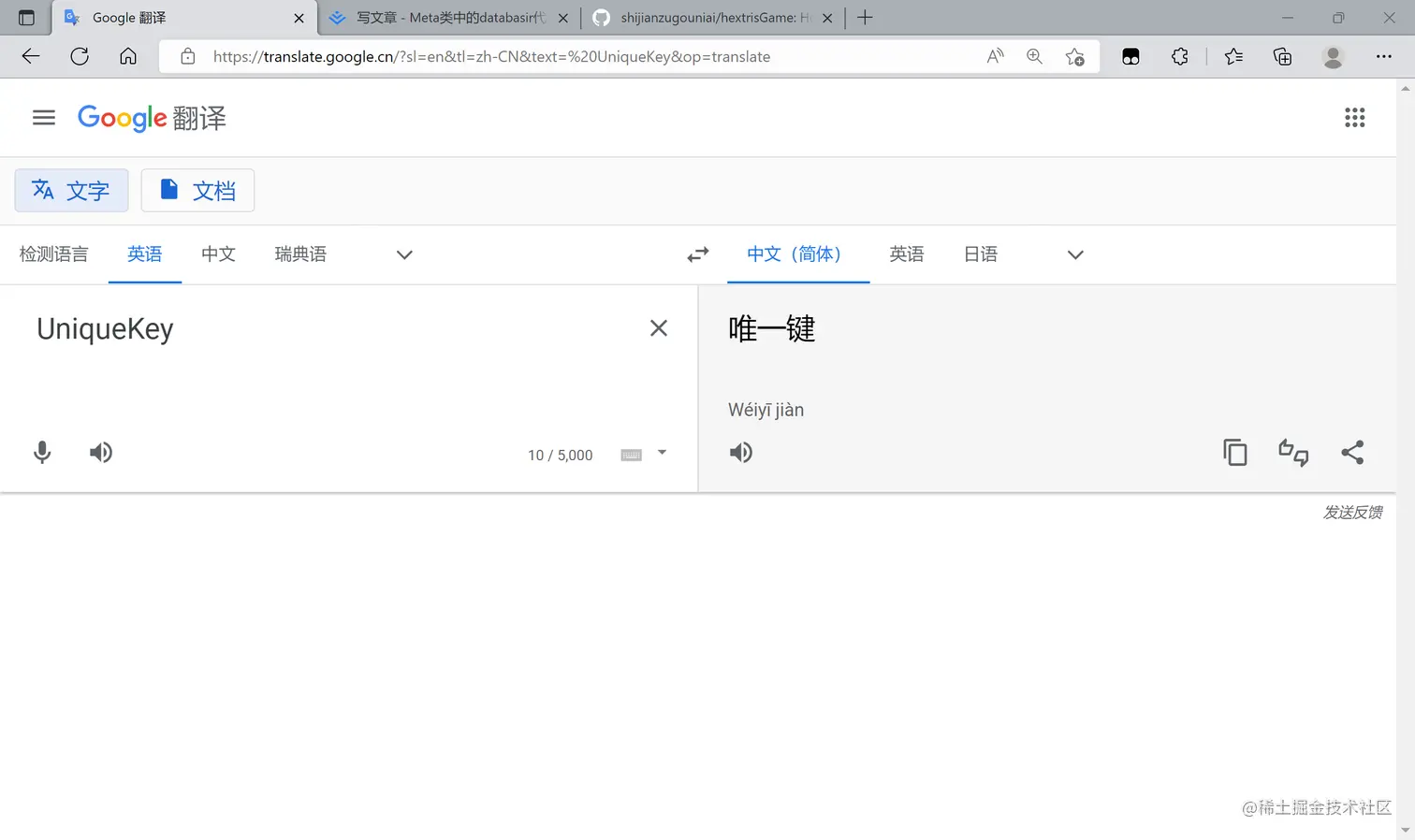
Task: Click the 10 / 5,000 character counter
Action: [561, 456]
